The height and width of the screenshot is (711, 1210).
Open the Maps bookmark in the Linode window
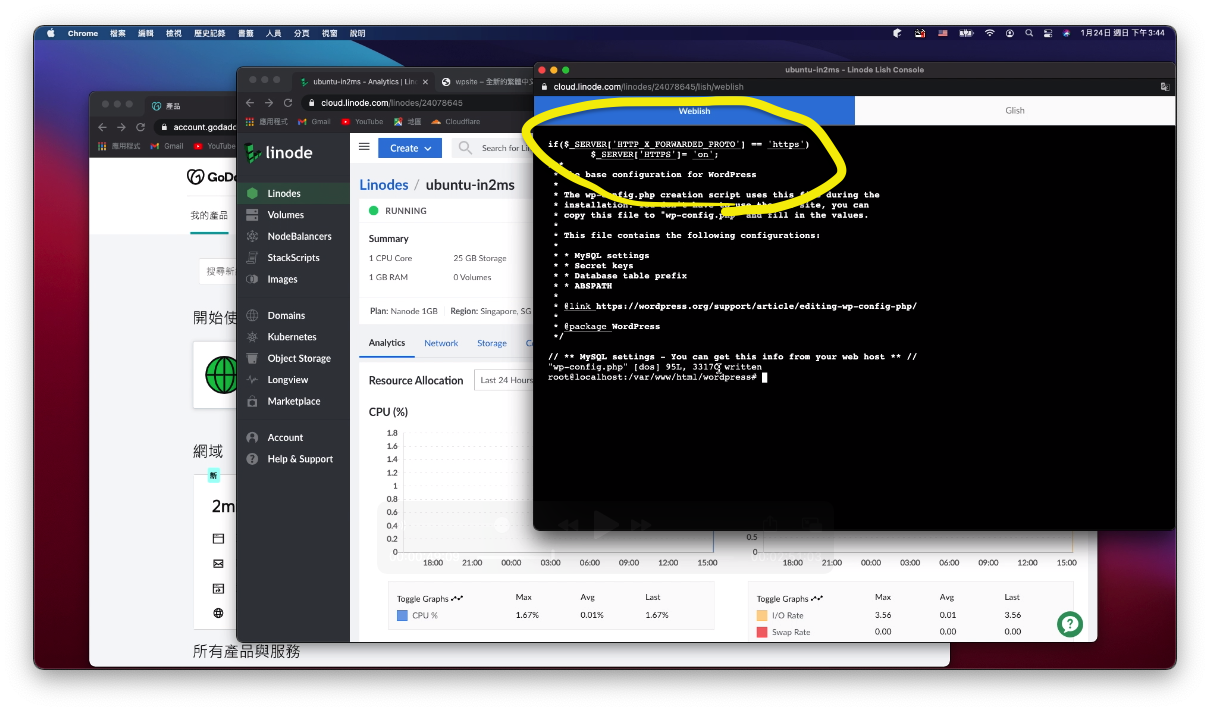tap(408, 121)
